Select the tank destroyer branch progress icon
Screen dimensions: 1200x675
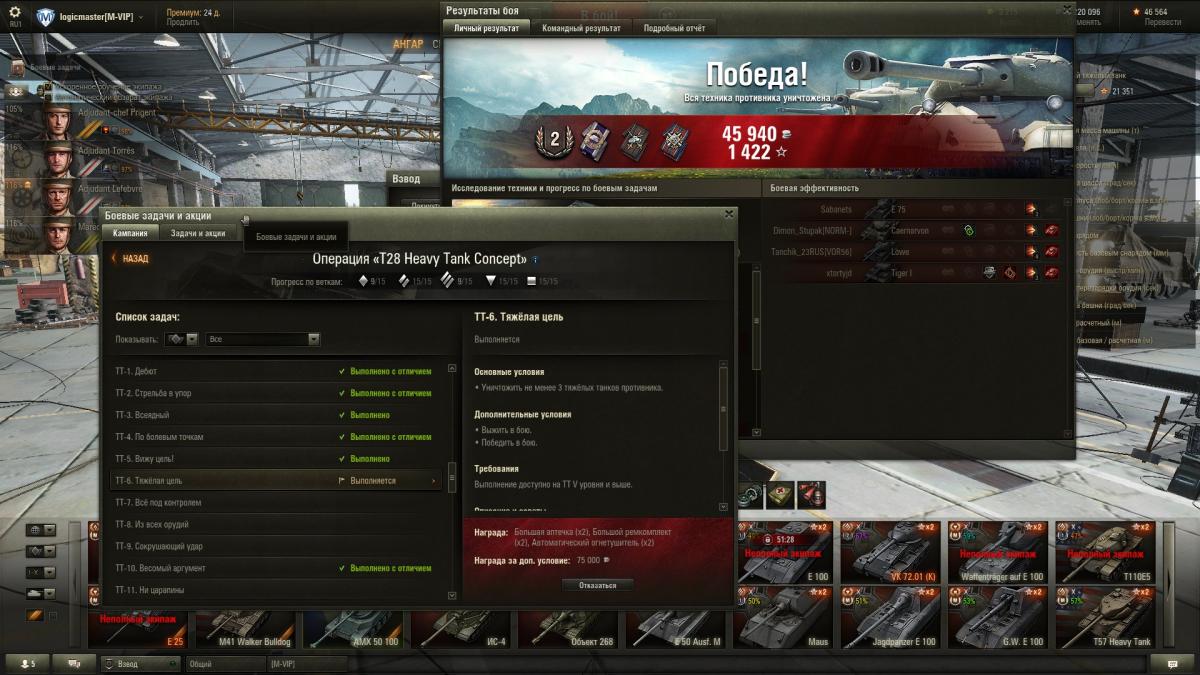[x=491, y=281]
